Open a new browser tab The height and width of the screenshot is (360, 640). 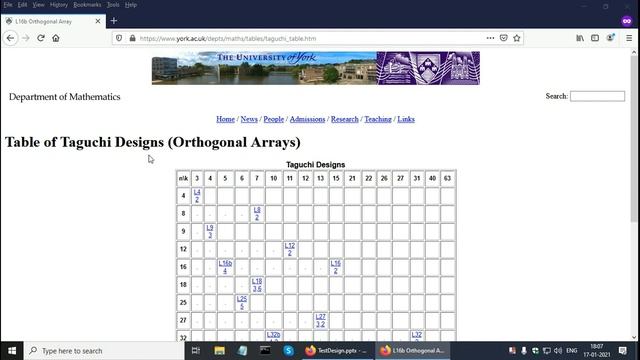(114, 21)
